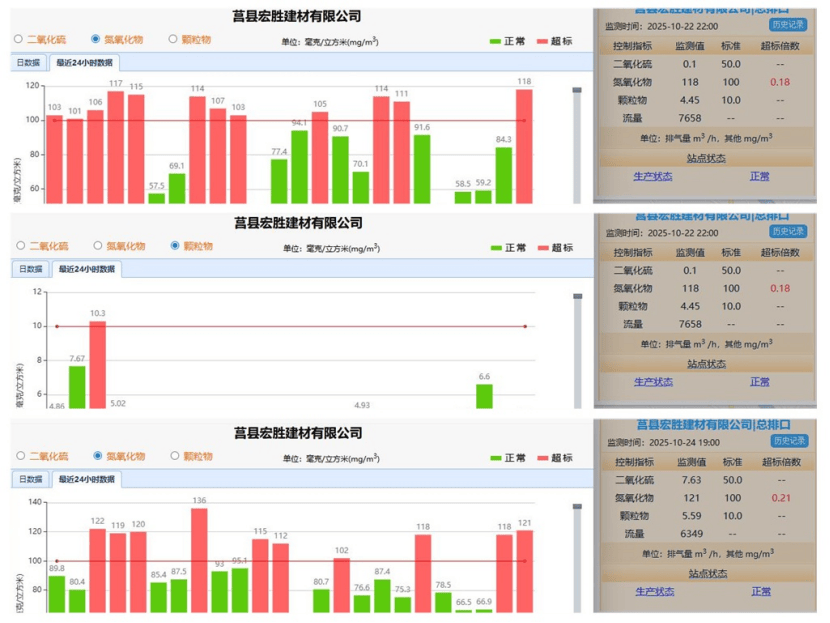Open 历史记录 in the 2025-10-24 19:00 panel

[789, 441]
